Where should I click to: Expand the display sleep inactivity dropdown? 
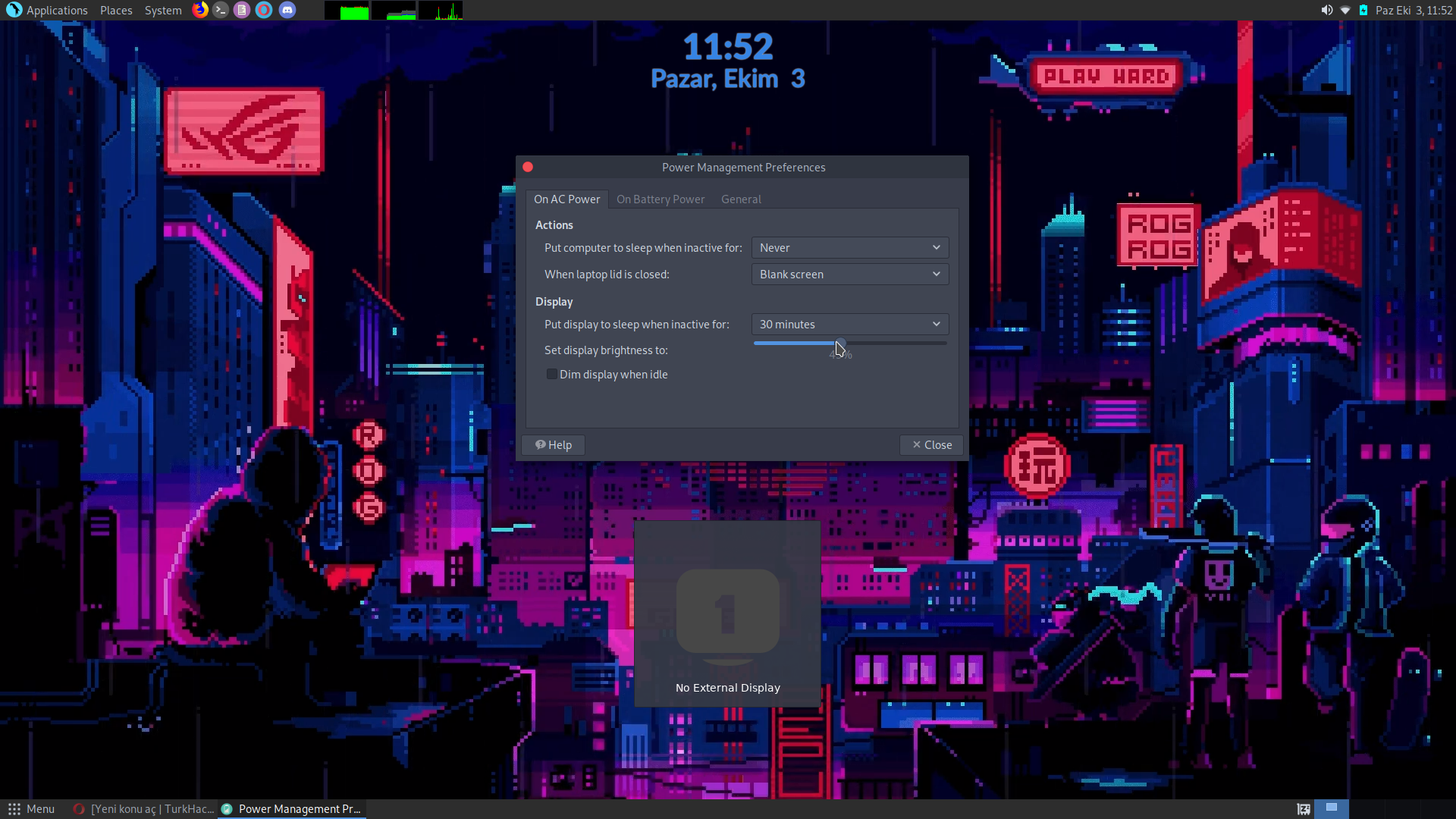pos(850,325)
